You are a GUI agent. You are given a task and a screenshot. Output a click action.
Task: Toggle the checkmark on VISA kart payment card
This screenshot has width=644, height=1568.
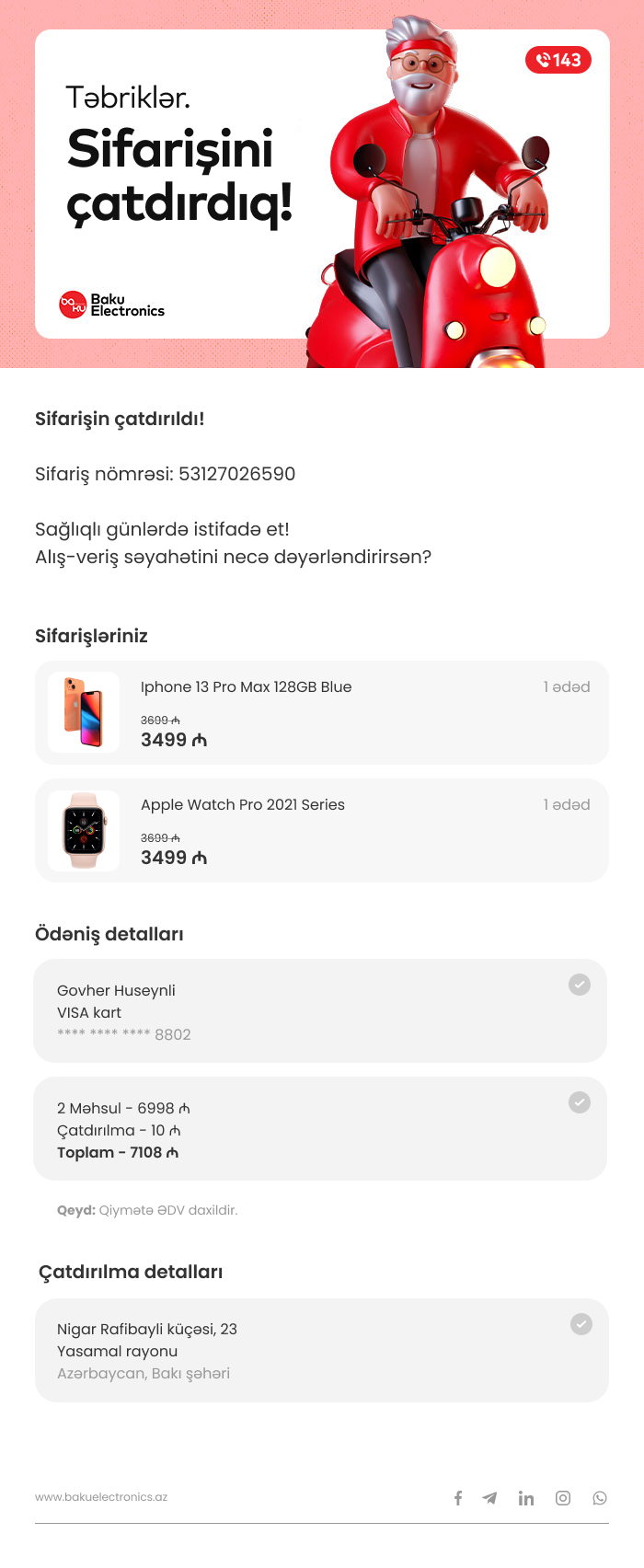click(x=580, y=985)
